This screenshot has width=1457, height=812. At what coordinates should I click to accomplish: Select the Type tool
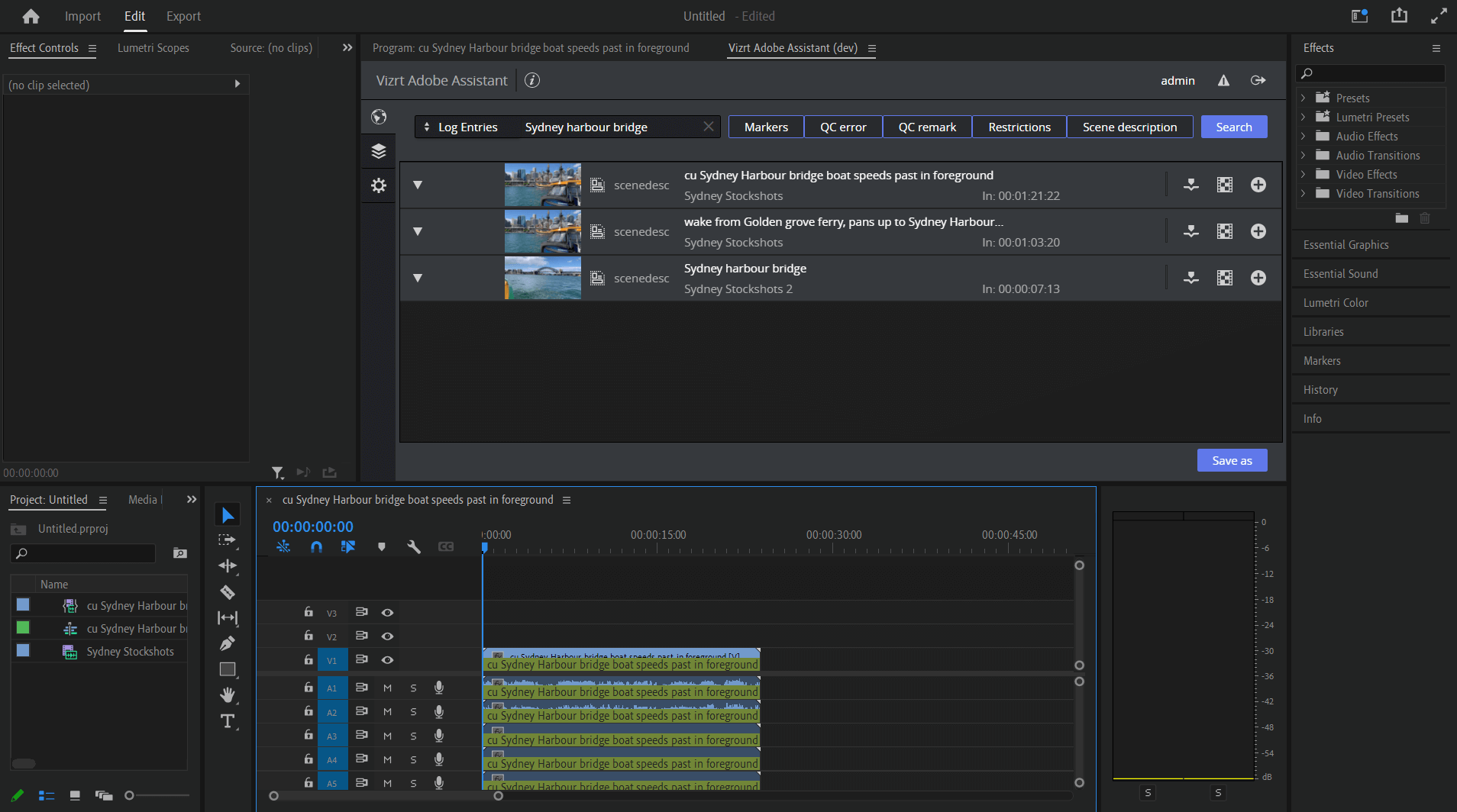228,720
